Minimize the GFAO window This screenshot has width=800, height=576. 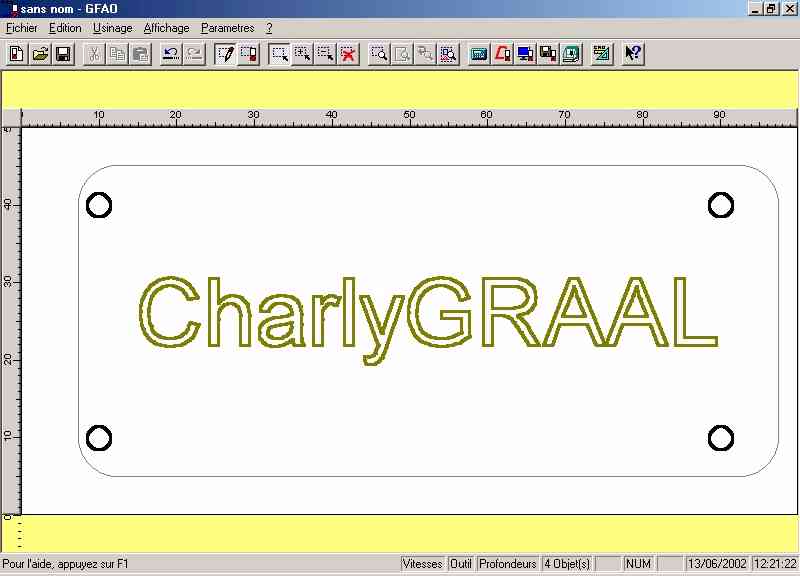click(x=755, y=9)
